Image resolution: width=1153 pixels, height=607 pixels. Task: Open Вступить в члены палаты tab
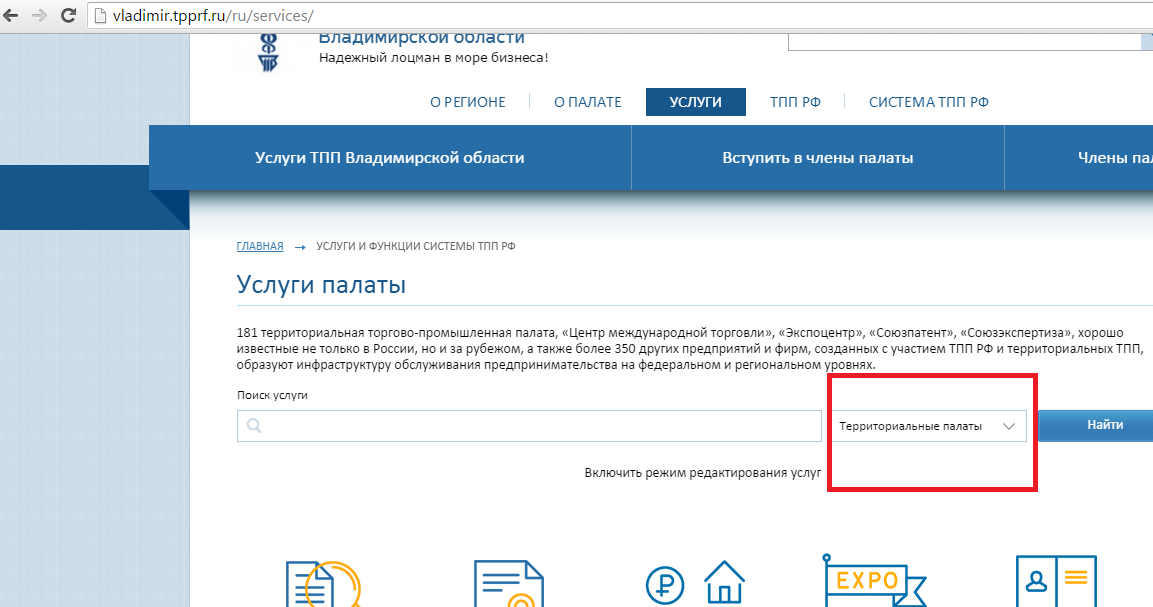(818, 157)
